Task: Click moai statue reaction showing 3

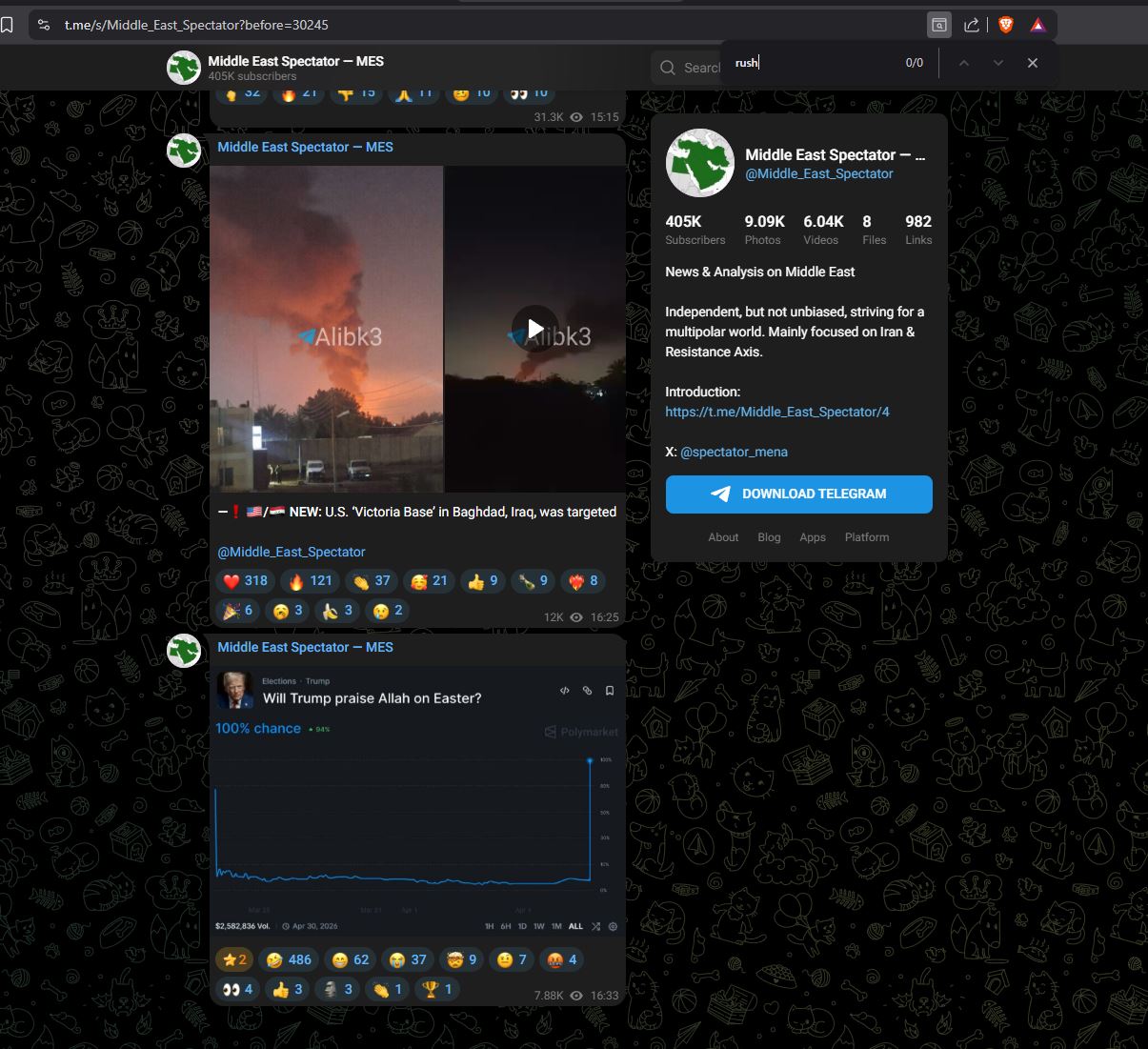Action: pyautogui.click(x=337, y=990)
